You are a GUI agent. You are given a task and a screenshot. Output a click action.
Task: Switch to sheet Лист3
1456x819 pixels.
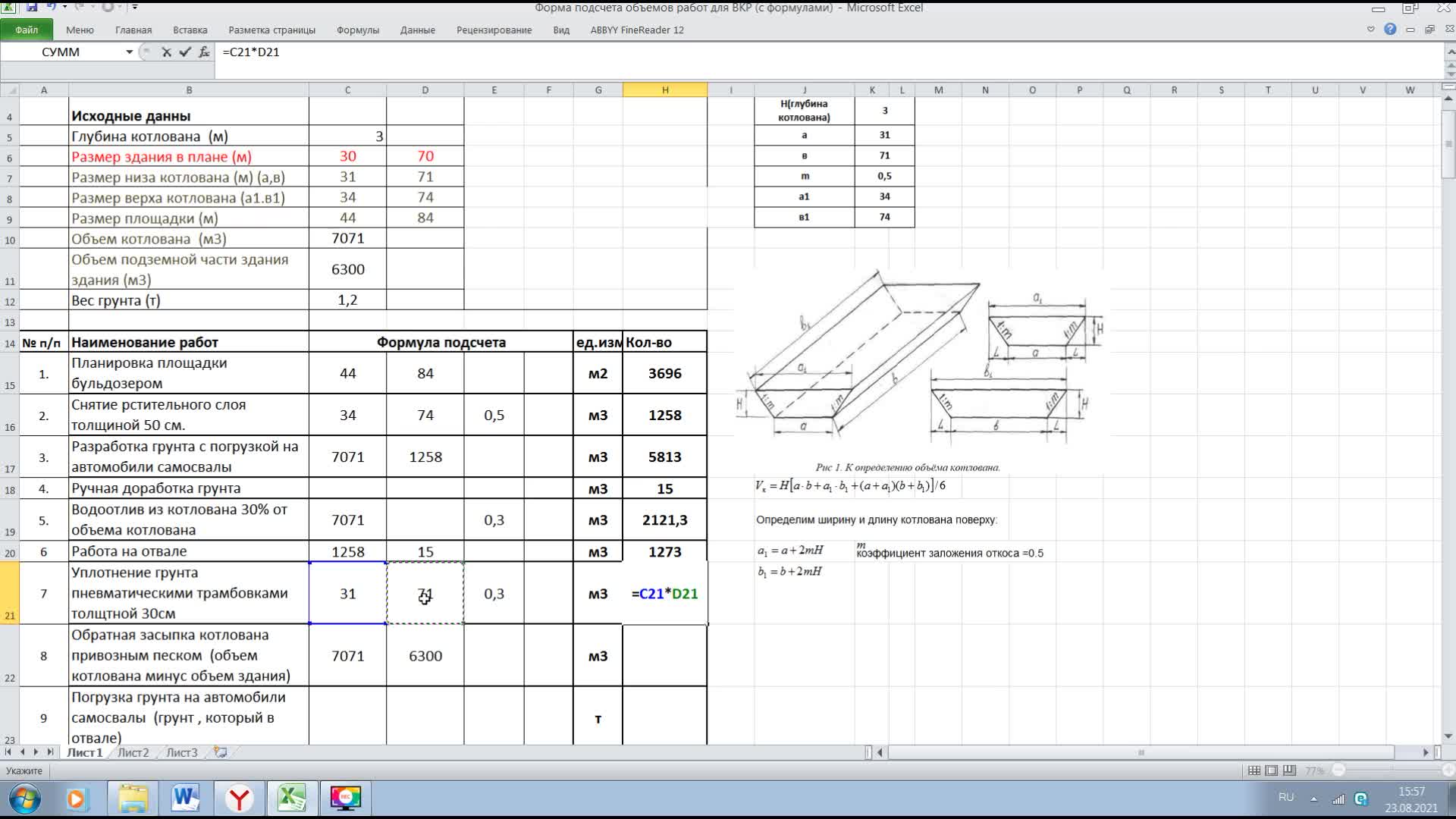181,752
